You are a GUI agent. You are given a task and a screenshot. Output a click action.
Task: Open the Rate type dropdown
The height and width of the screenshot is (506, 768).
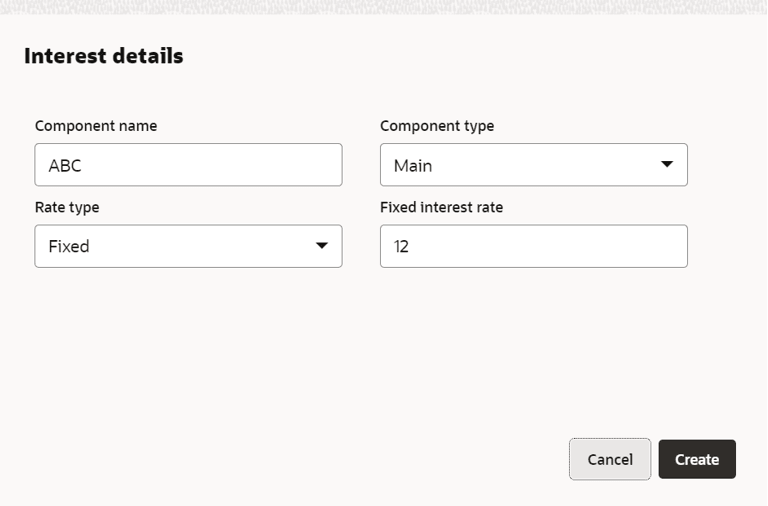[189, 246]
